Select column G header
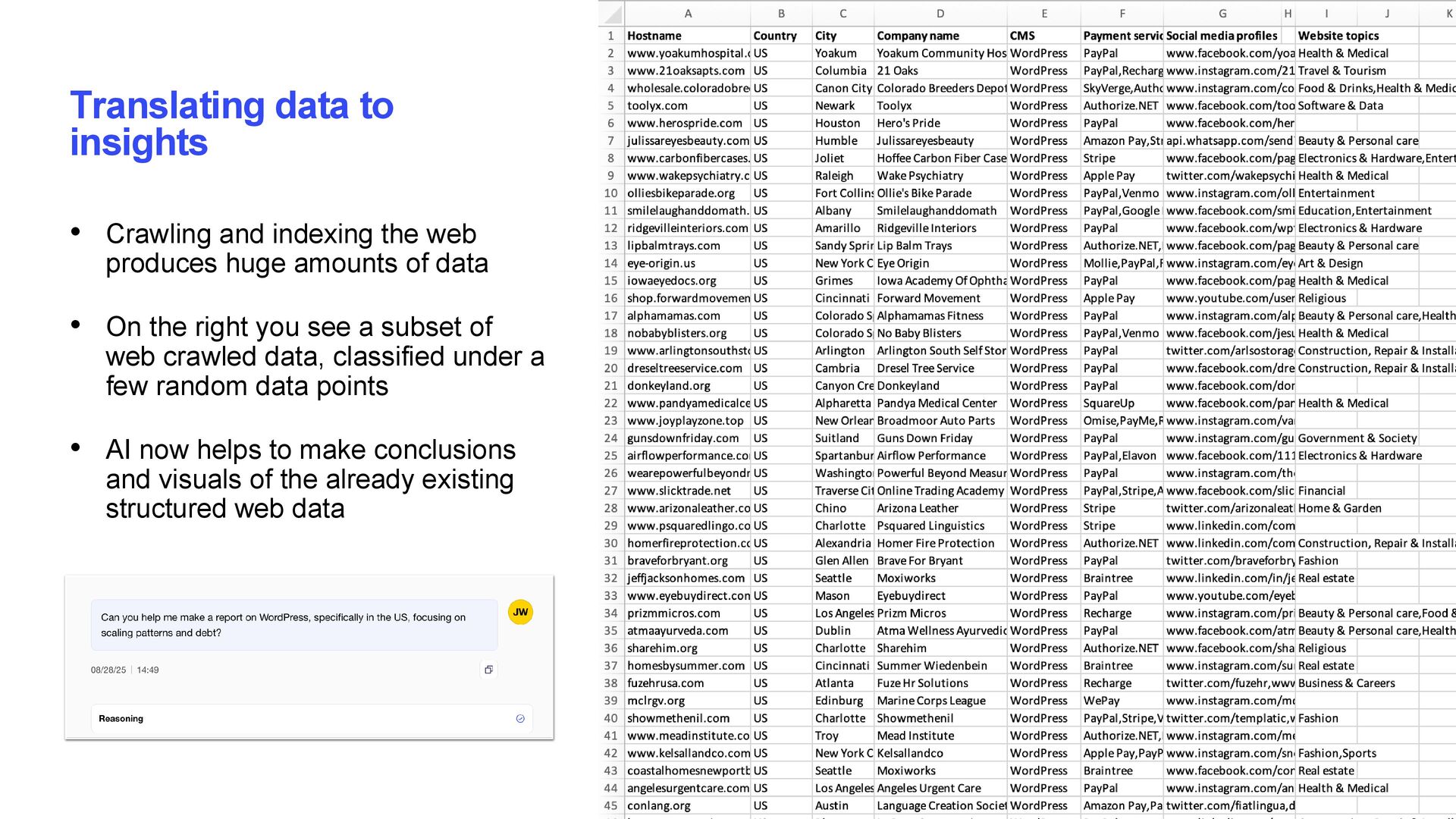Image resolution: width=1456 pixels, height=819 pixels. (x=1222, y=14)
